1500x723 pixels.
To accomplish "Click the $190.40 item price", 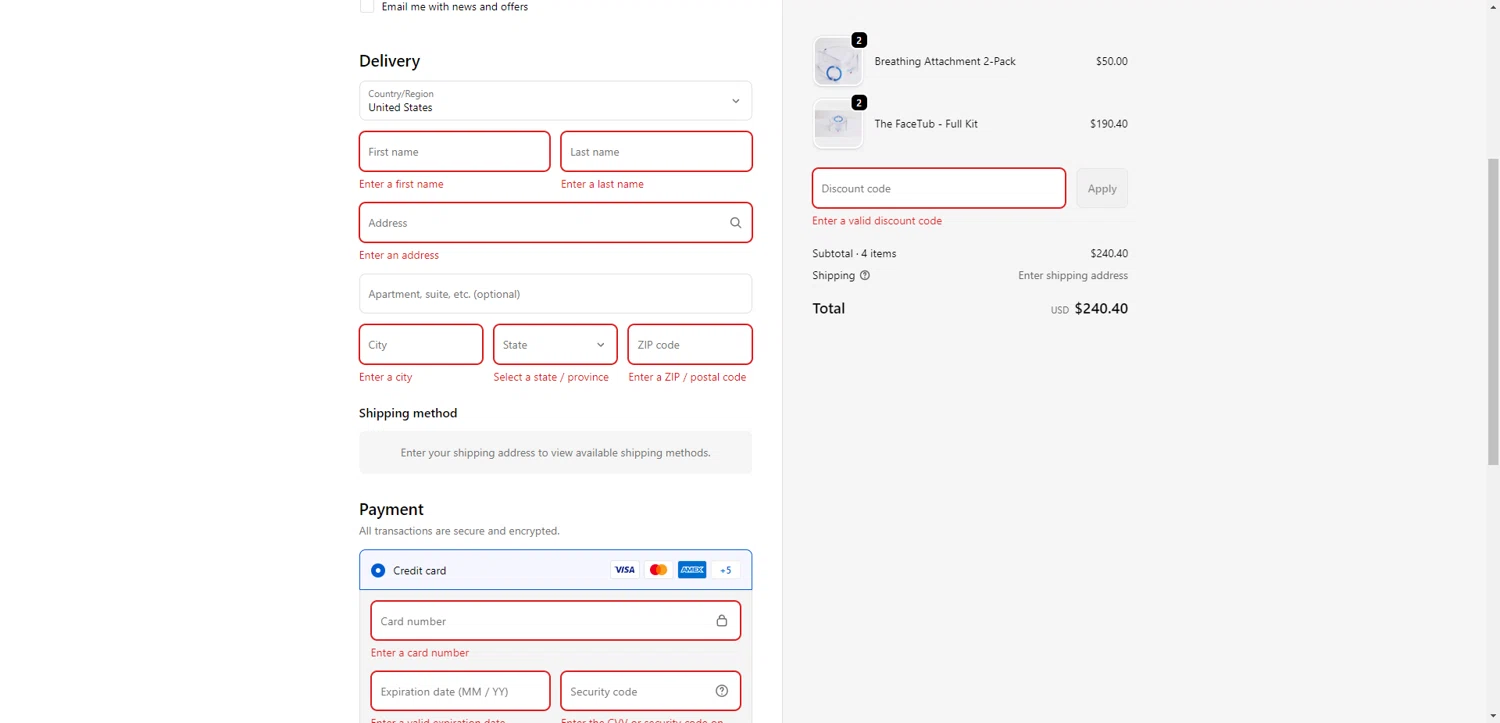I will click(x=1108, y=124).
